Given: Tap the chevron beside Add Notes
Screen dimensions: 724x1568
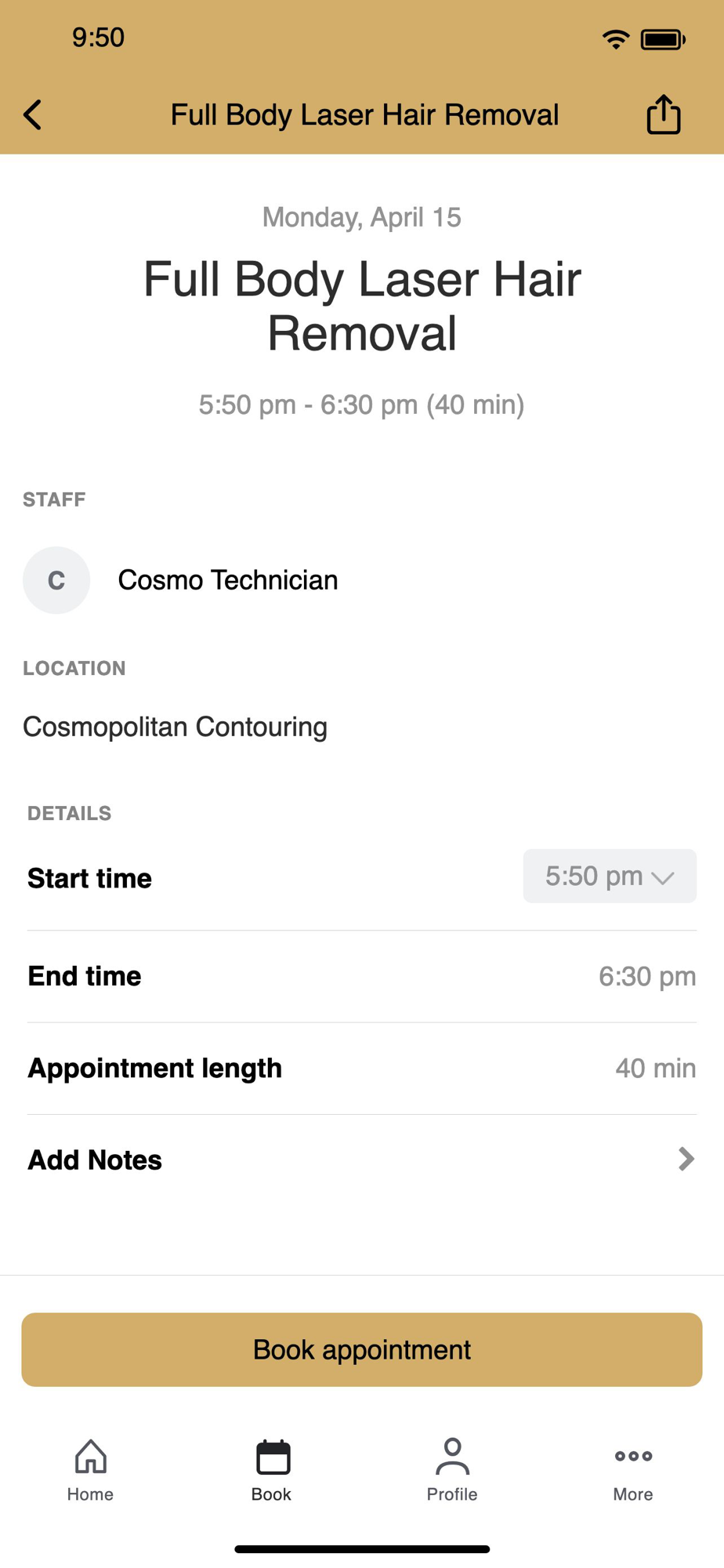Looking at the screenshot, I should 686,1159.
